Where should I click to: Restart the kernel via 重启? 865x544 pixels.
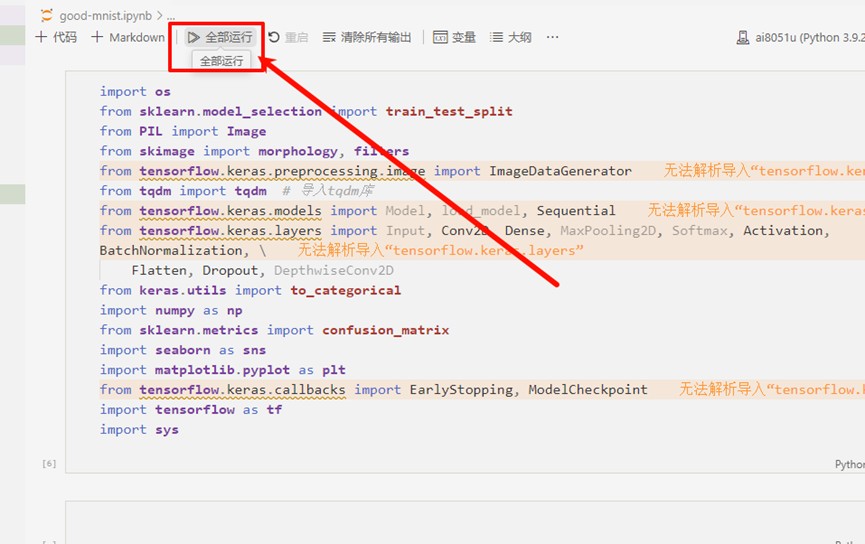(x=288, y=37)
